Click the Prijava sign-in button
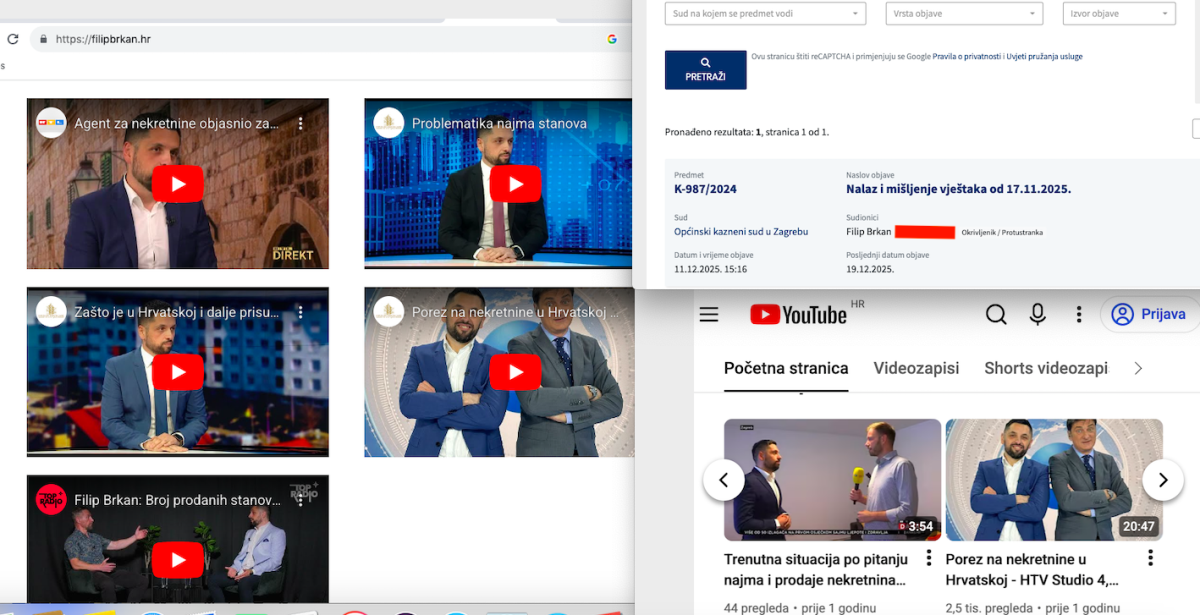 pyautogui.click(x=1150, y=315)
